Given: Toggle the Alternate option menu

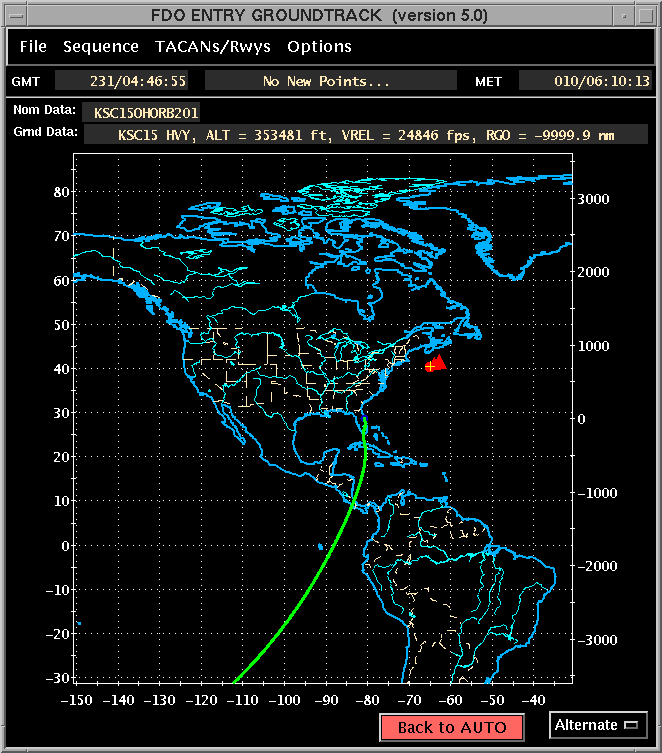Looking at the screenshot, I should tap(598, 725).
